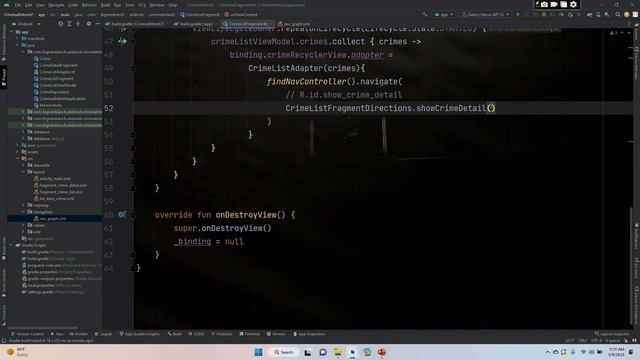The height and width of the screenshot is (360, 640).
Task: Open PowerPoint from the taskbar
Action: tap(382, 352)
